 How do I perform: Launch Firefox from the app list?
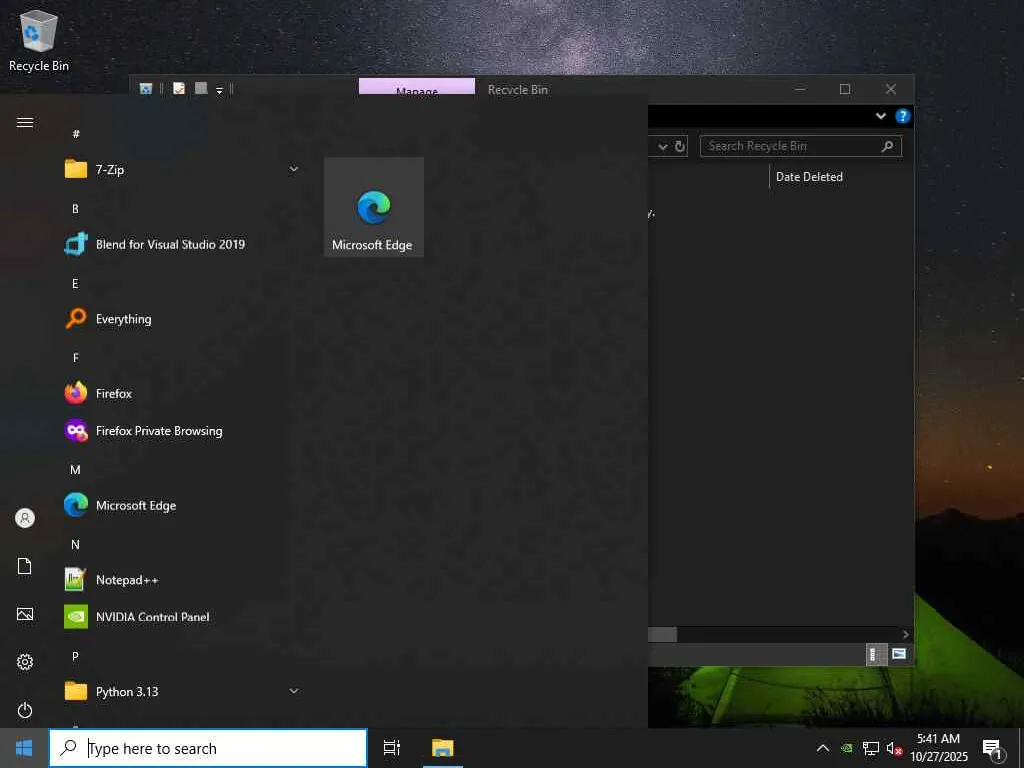pos(181,393)
